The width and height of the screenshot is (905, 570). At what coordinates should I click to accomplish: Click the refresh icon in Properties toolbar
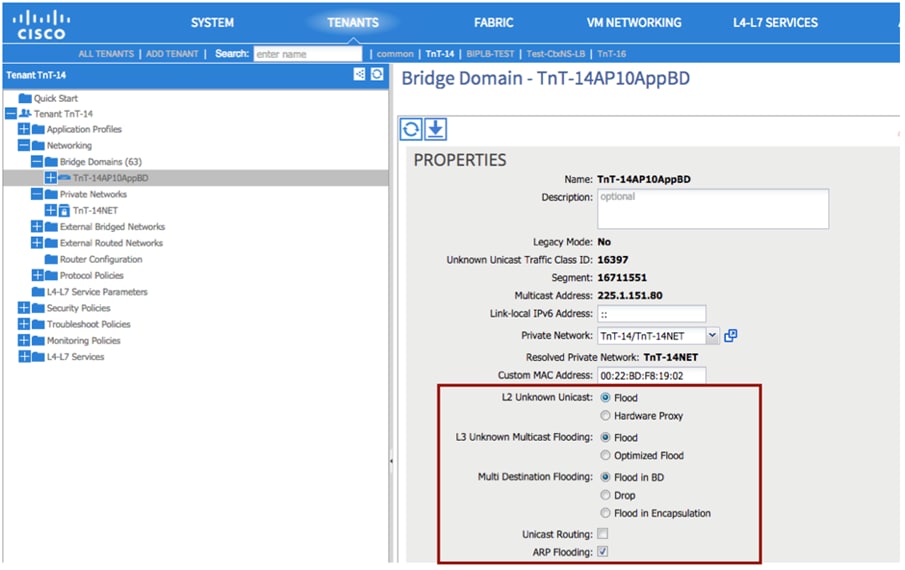[x=411, y=129]
